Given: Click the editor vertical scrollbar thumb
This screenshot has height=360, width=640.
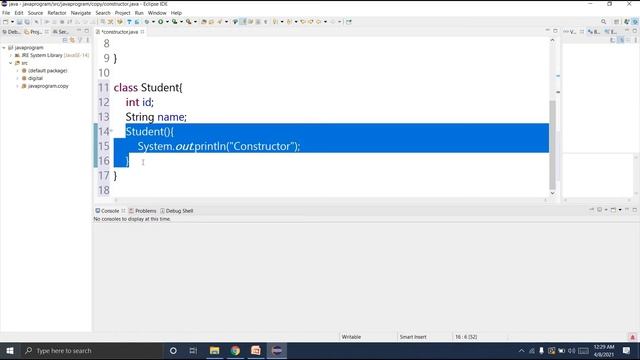Looking at the screenshot, I should (x=553, y=145).
